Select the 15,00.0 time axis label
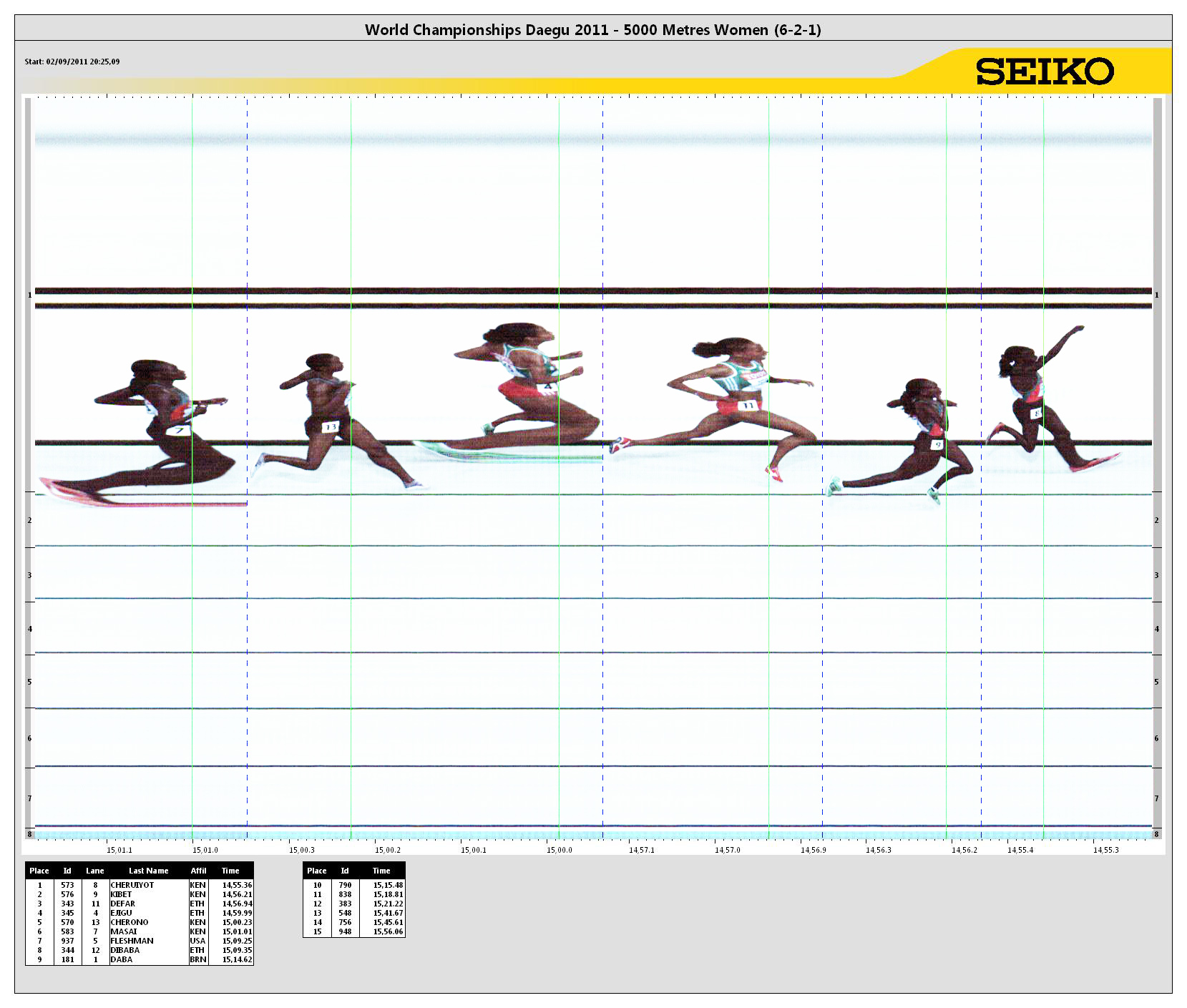This screenshot has height=1008, width=1187. (x=560, y=850)
